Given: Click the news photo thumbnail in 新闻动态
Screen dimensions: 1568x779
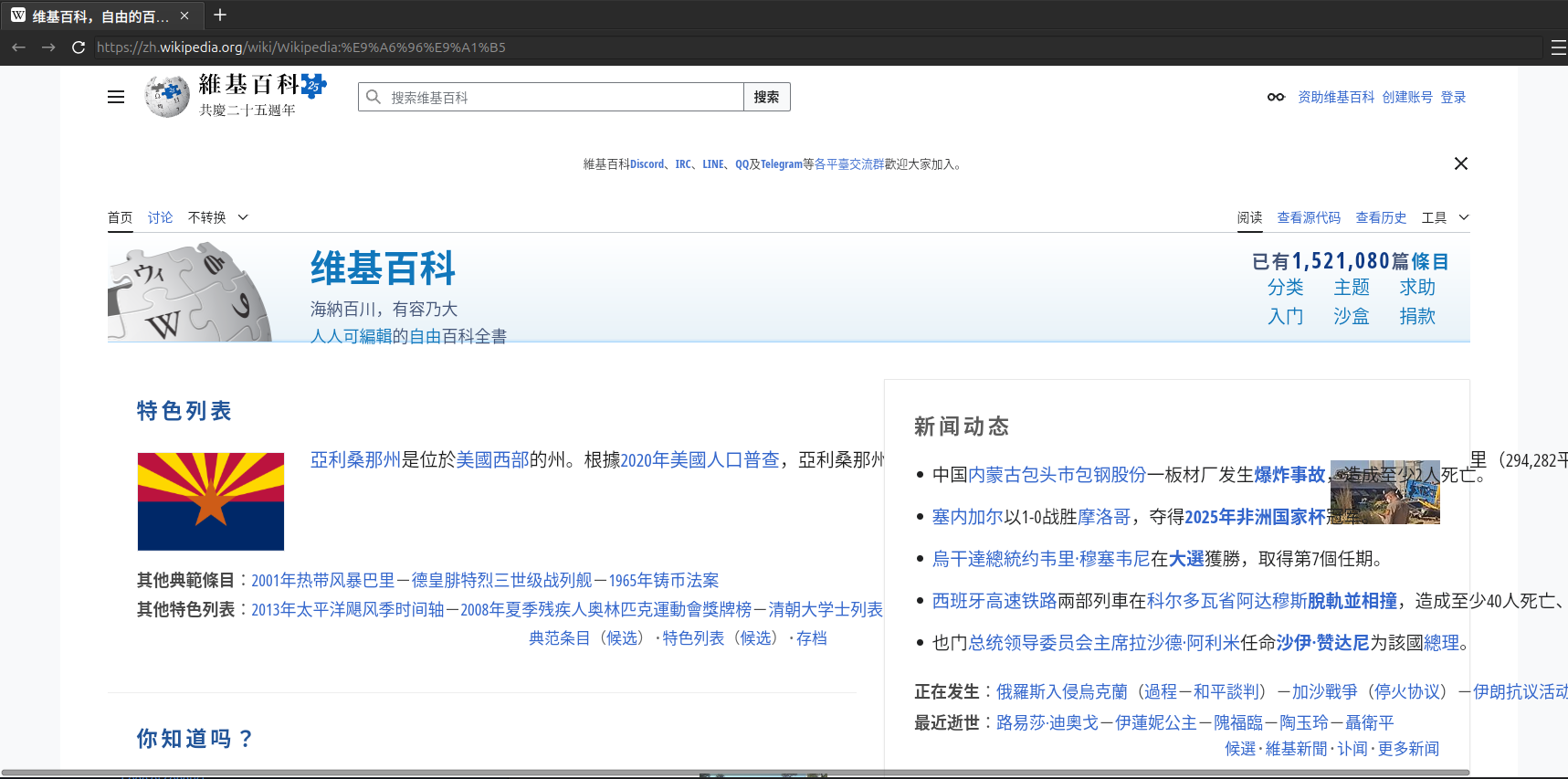Looking at the screenshot, I should 1384,492.
